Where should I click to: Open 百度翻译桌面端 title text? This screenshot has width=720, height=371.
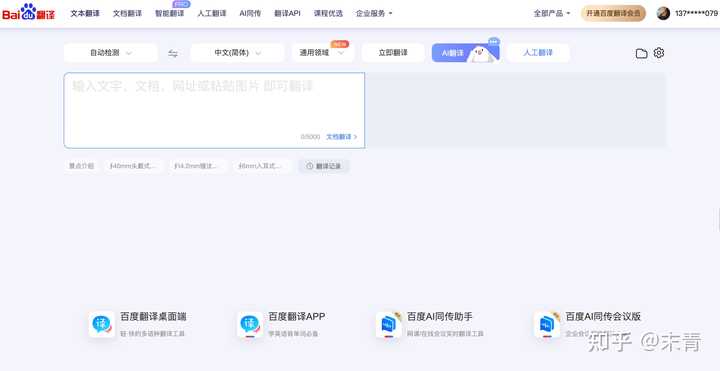tap(153, 316)
